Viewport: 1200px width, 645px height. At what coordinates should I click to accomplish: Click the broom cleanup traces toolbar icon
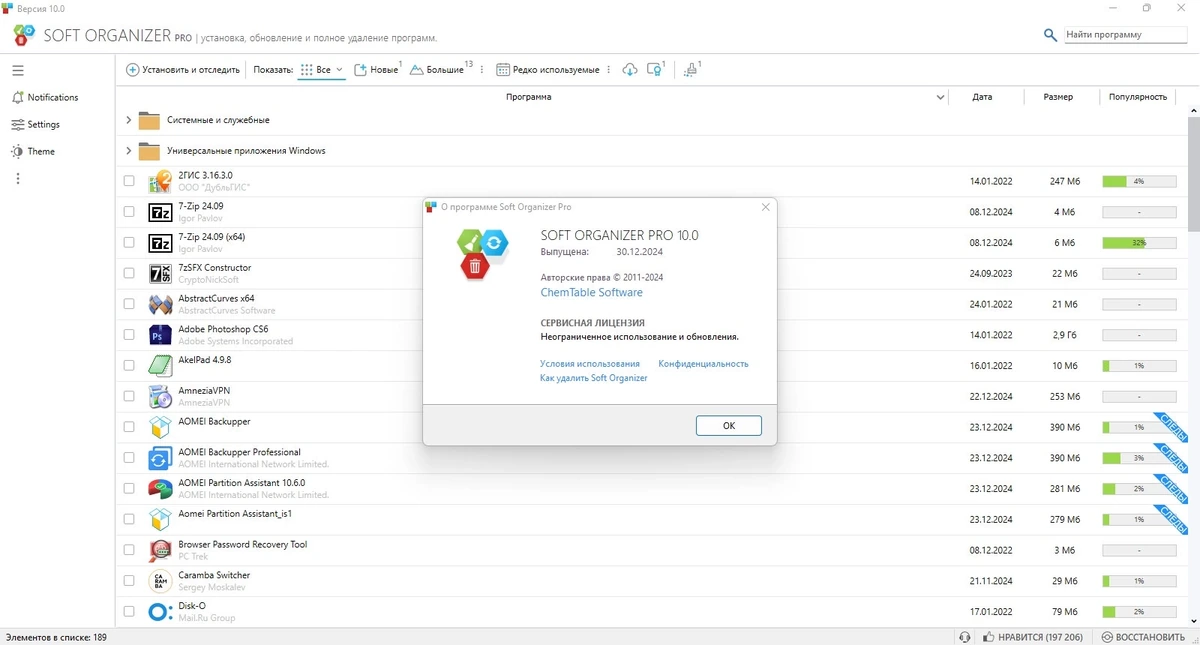(x=690, y=69)
